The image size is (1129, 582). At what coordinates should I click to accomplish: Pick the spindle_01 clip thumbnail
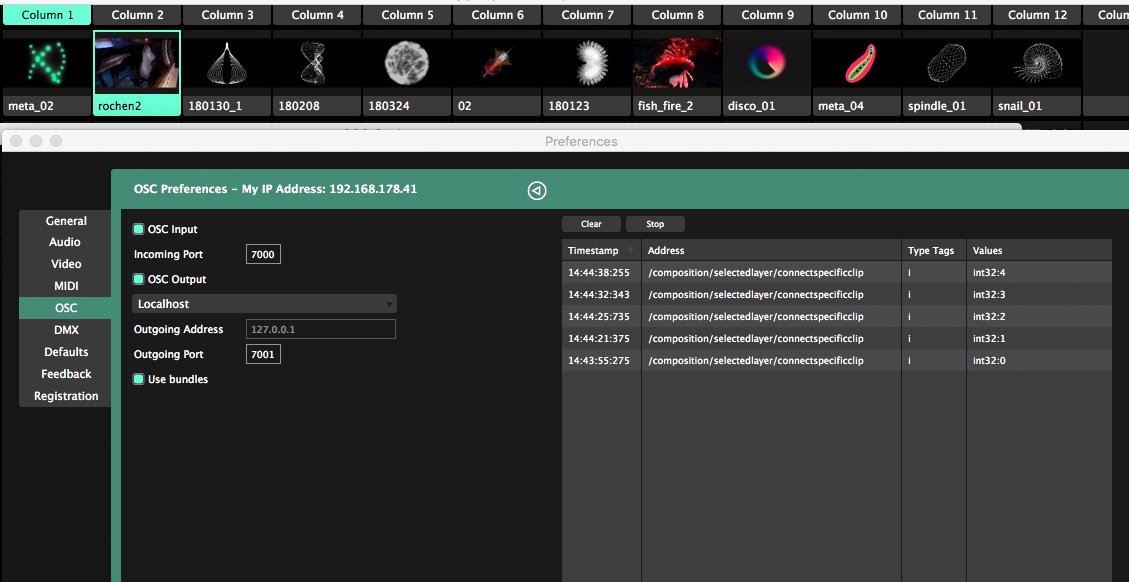[946, 63]
